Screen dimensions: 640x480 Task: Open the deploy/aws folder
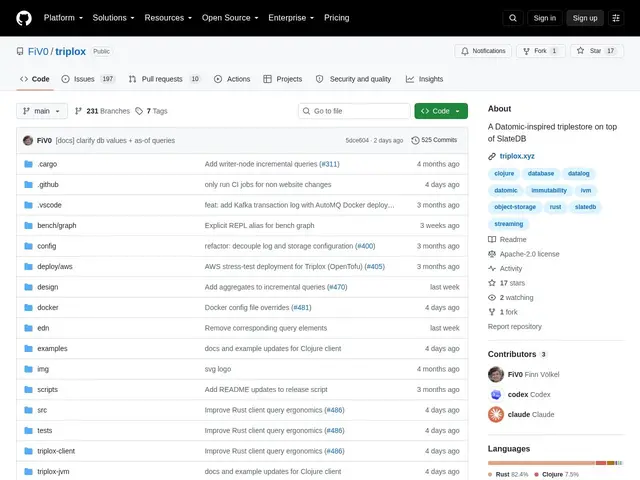pos(55,267)
